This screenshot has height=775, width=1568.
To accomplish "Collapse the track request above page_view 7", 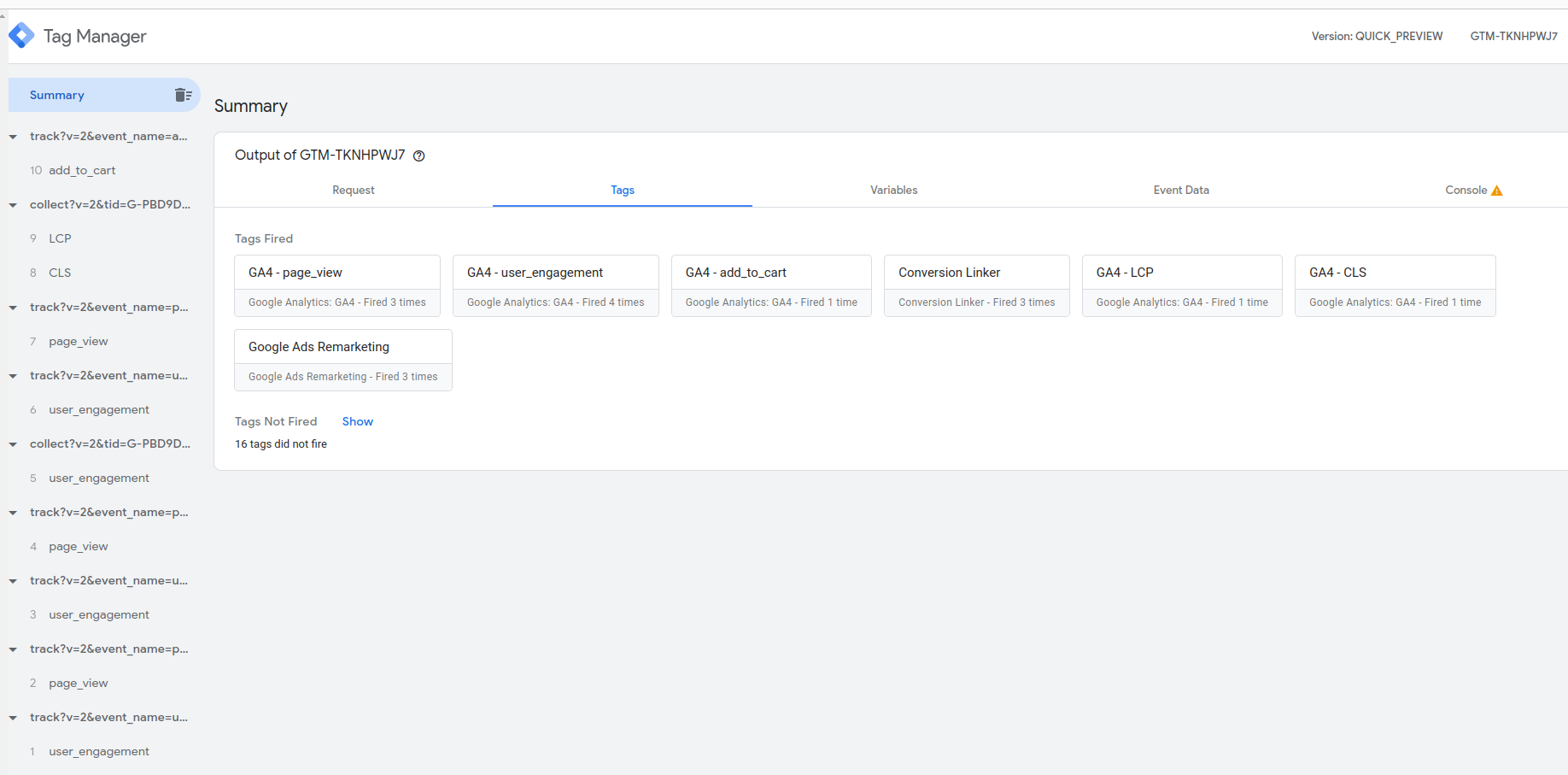I will pos(13,308).
